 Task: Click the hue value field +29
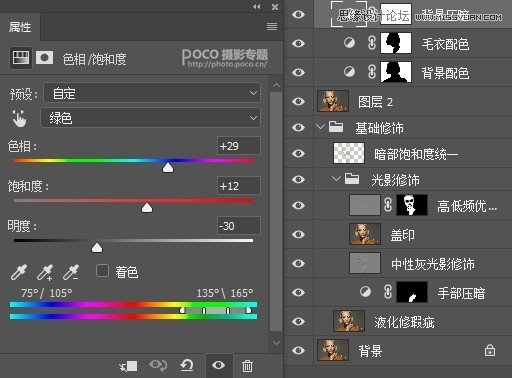pyautogui.click(x=238, y=146)
